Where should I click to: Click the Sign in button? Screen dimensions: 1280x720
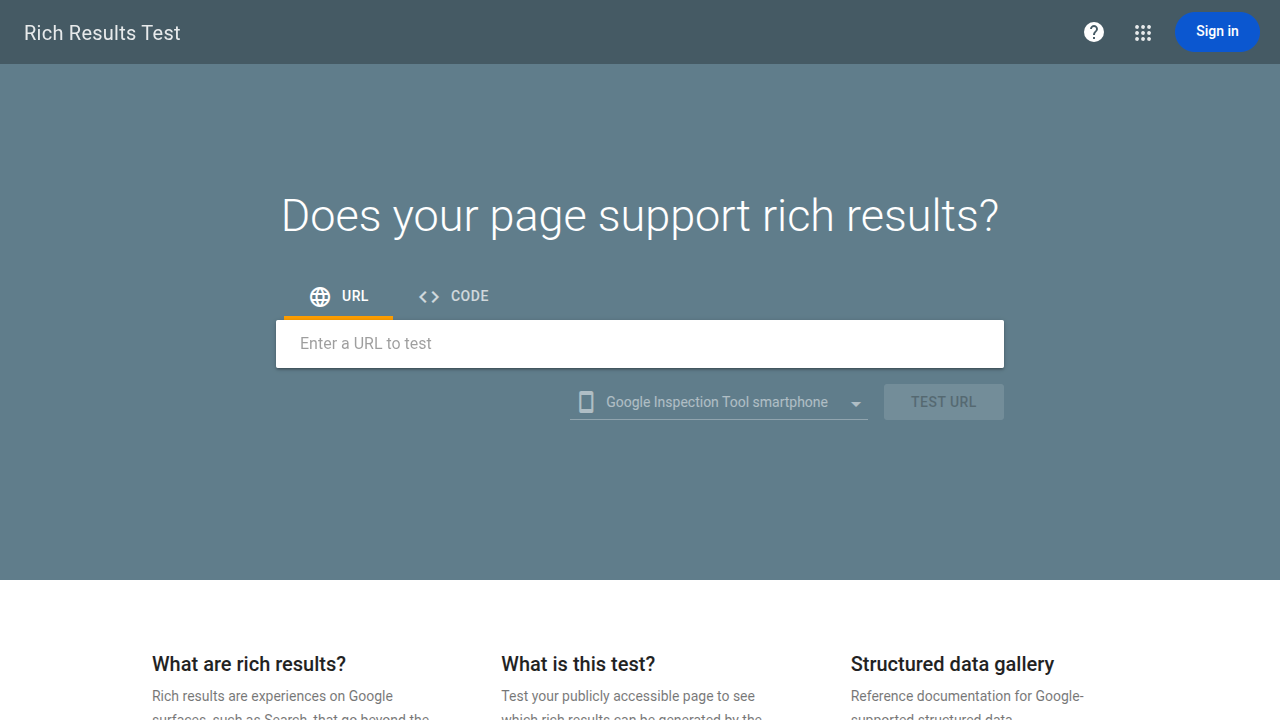[1217, 31]
